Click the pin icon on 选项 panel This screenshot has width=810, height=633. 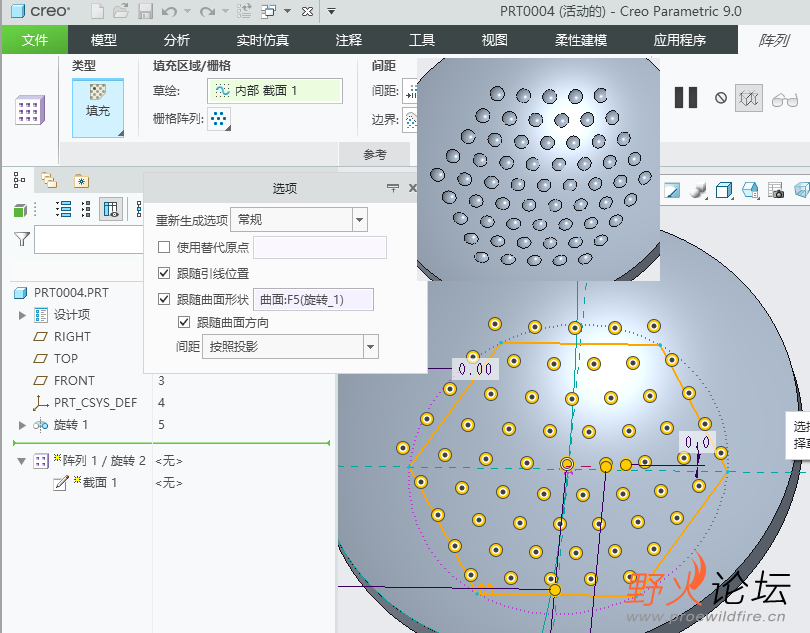click(393, 188)
